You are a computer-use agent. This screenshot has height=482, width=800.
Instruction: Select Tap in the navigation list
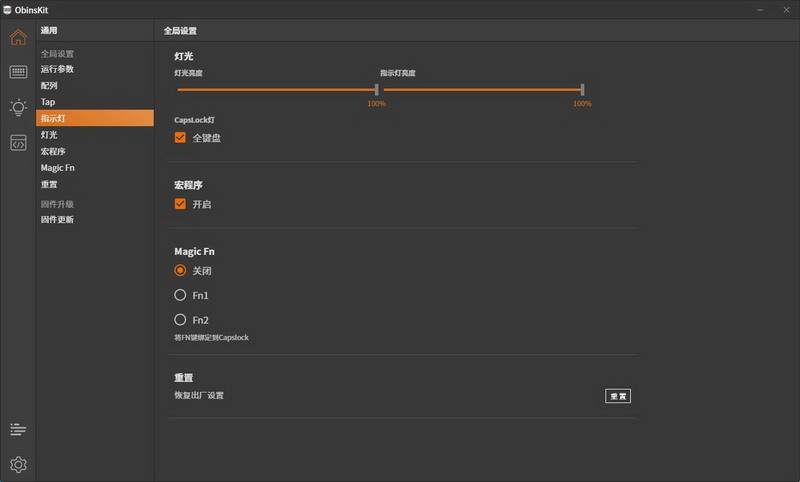[x=48, y=102]
